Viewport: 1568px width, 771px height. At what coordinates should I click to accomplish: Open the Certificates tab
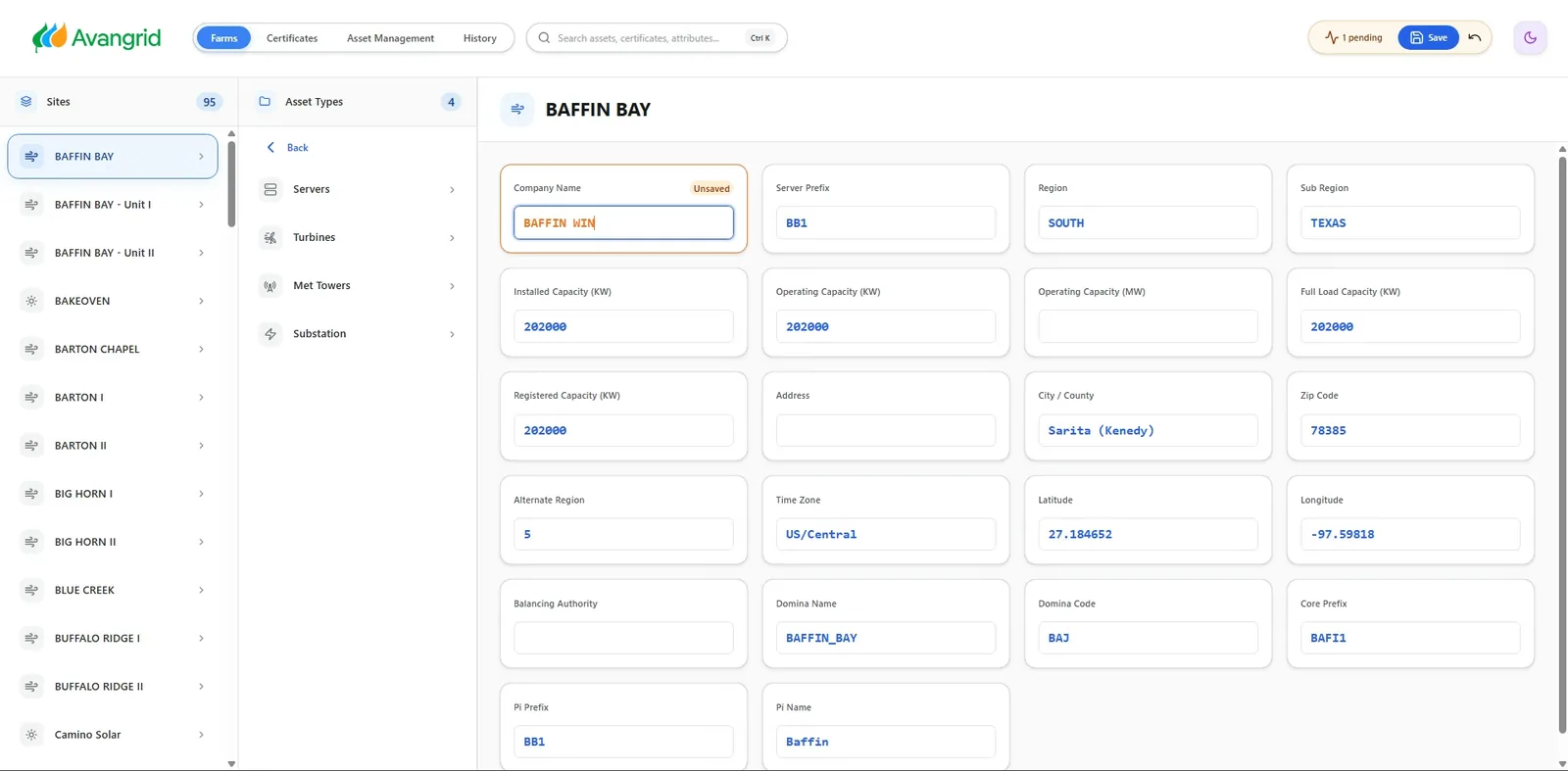[292, 38]
